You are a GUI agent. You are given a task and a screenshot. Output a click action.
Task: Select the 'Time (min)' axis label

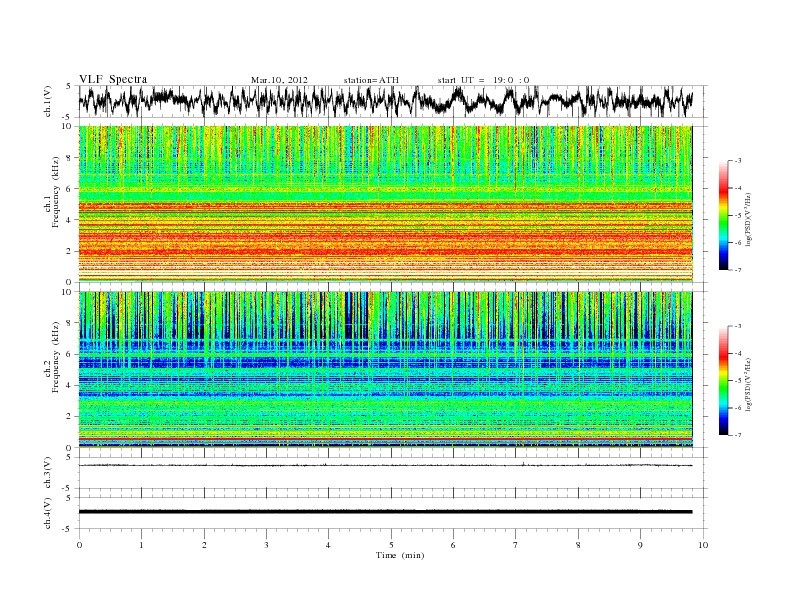400,555
